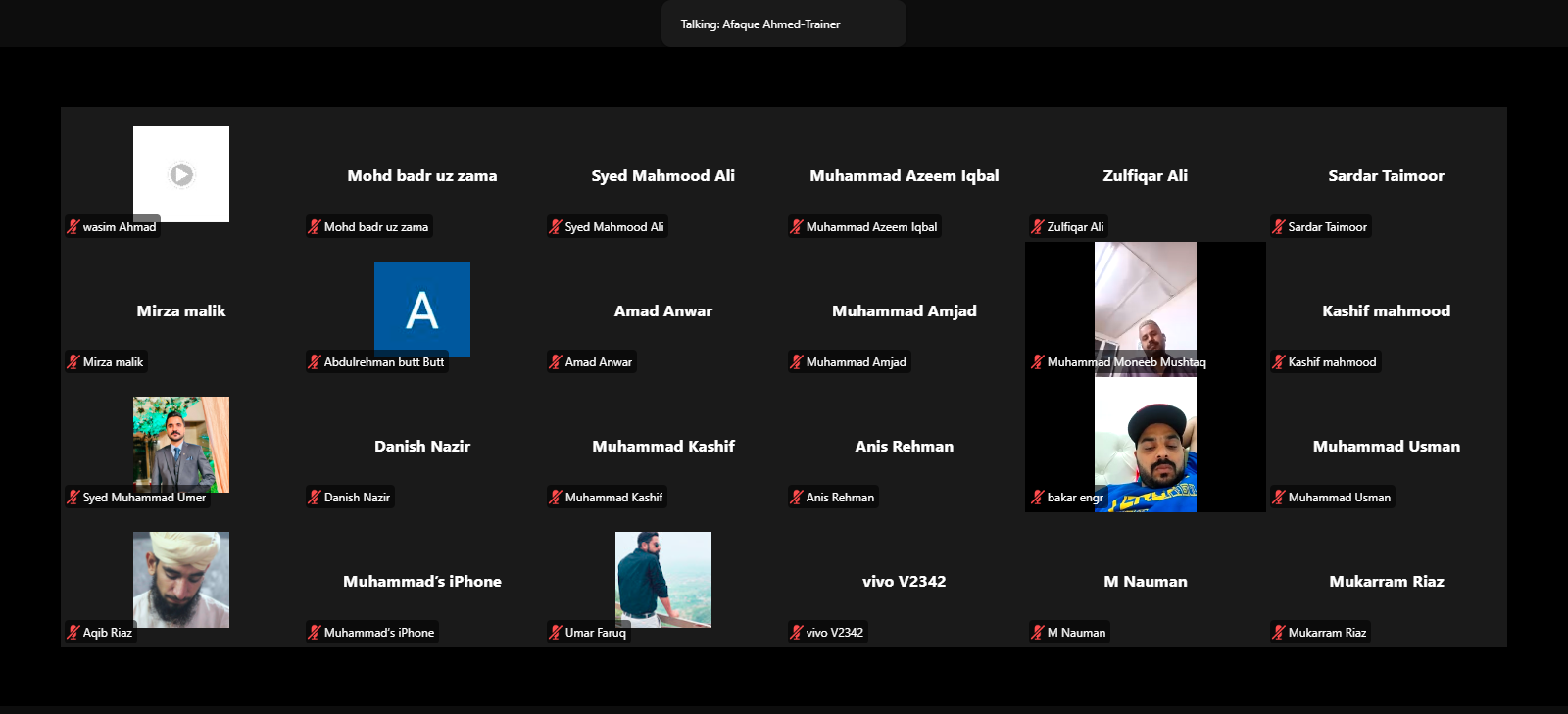
Task: Click muted mic icon beside Mukarram Riaz label
Action: coord(1279,633)
